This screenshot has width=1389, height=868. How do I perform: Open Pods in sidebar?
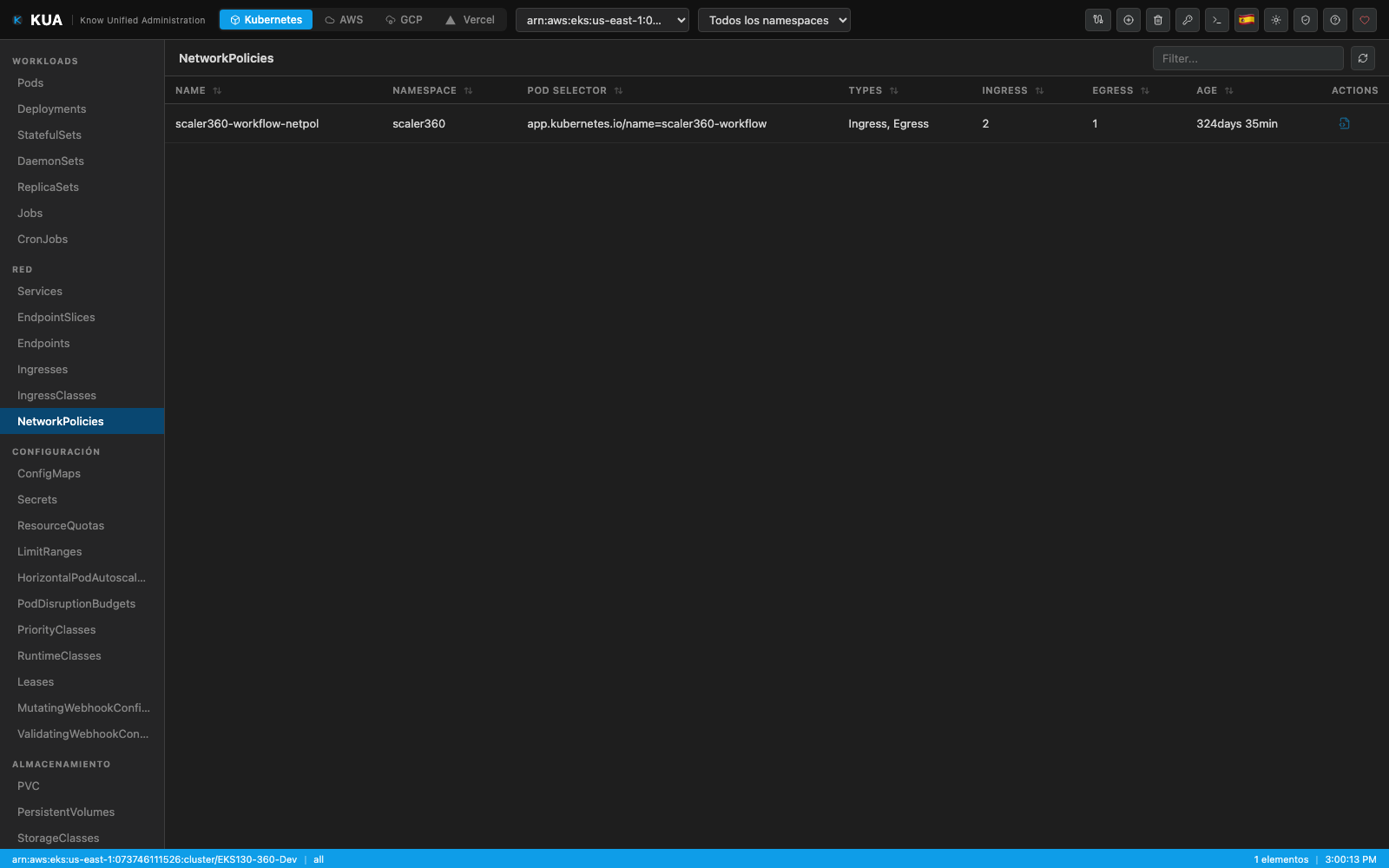tap(82, 83)
